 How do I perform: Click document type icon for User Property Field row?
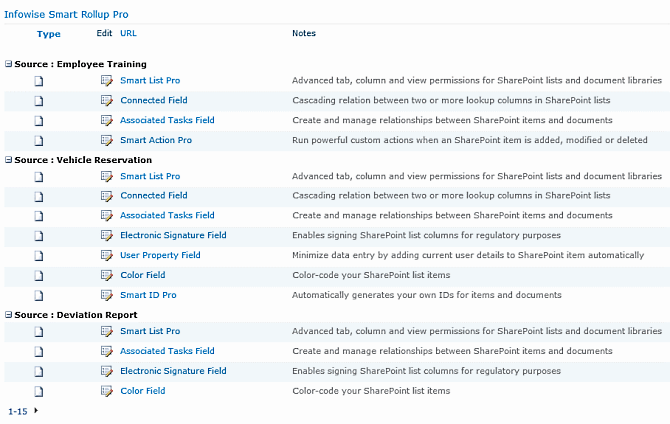point(39,256)
